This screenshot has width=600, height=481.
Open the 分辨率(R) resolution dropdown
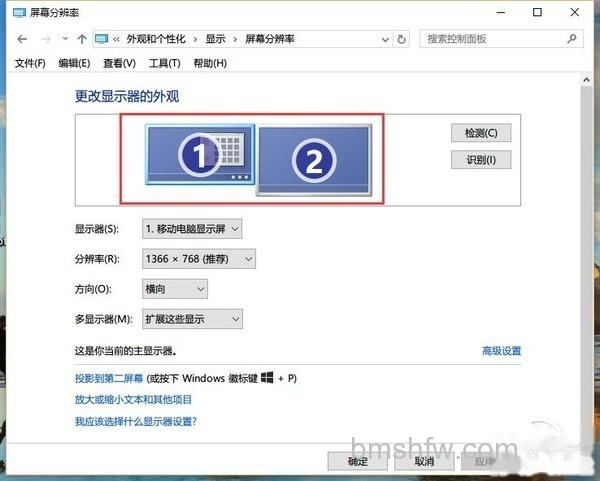[x=199, y=259]
